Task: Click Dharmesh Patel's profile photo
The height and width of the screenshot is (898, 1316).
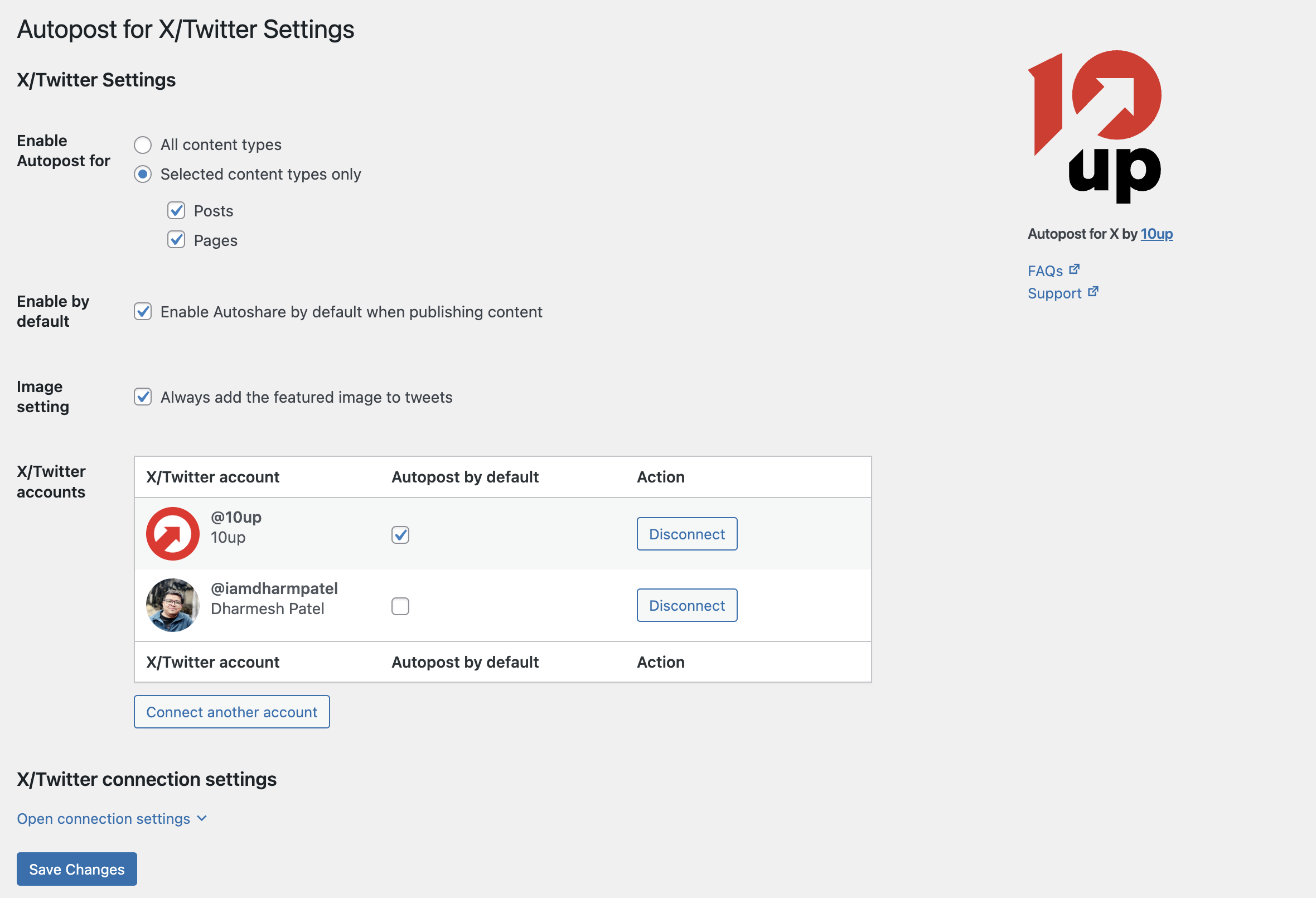Action: coord(173,605)
